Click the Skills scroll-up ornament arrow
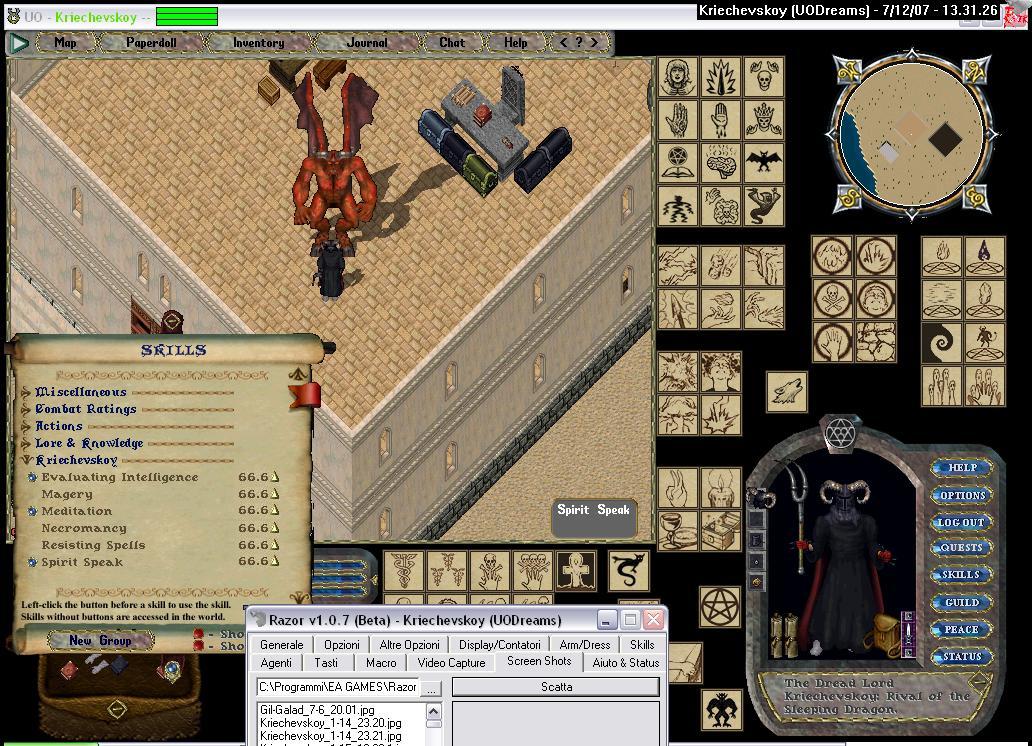Viewport: 1032px width, 746px height. click(x=297, y=374)
